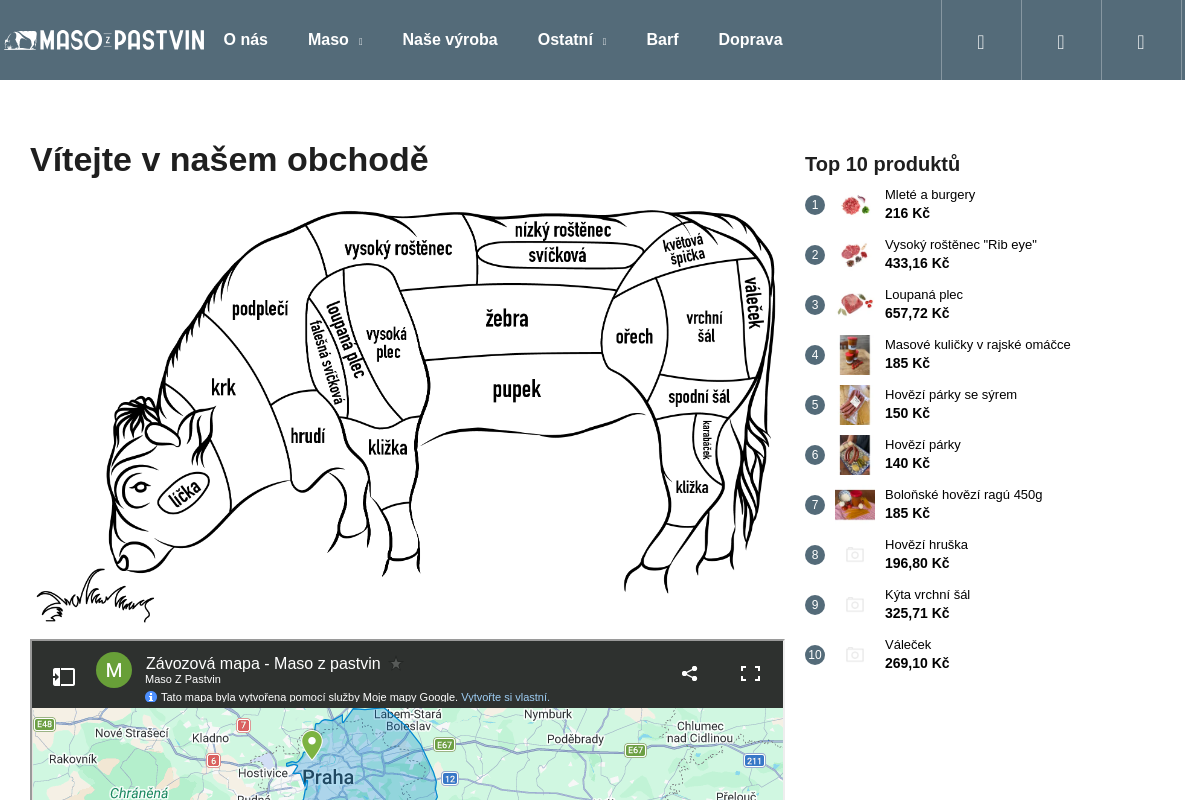The image size is (1200, 800).
Task: Open Mleté a burgery product
Action: tap(930, 195)
